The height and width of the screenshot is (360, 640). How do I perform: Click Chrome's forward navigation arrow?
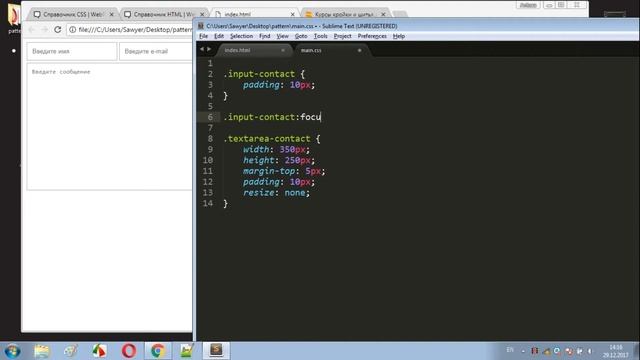point(44,29)
